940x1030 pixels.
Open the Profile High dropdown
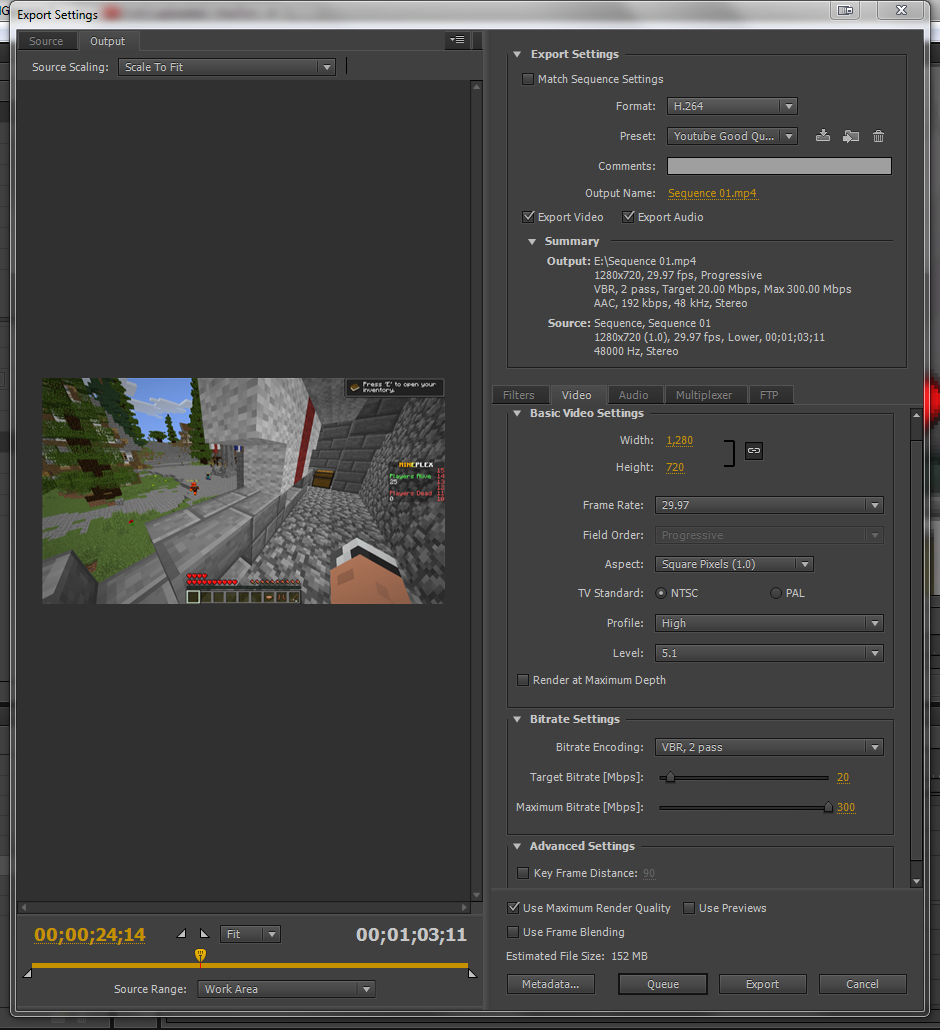coord(769,623)
